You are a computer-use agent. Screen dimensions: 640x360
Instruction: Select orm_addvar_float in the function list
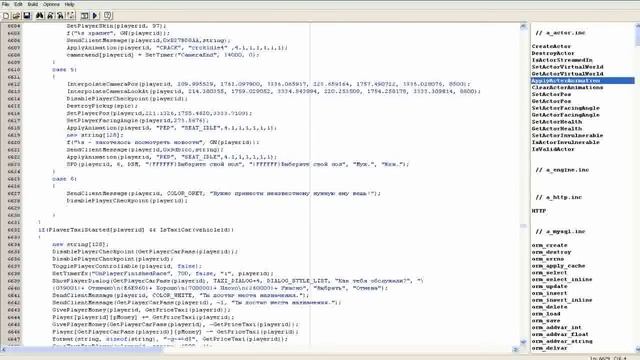click(x=560, y=334)
